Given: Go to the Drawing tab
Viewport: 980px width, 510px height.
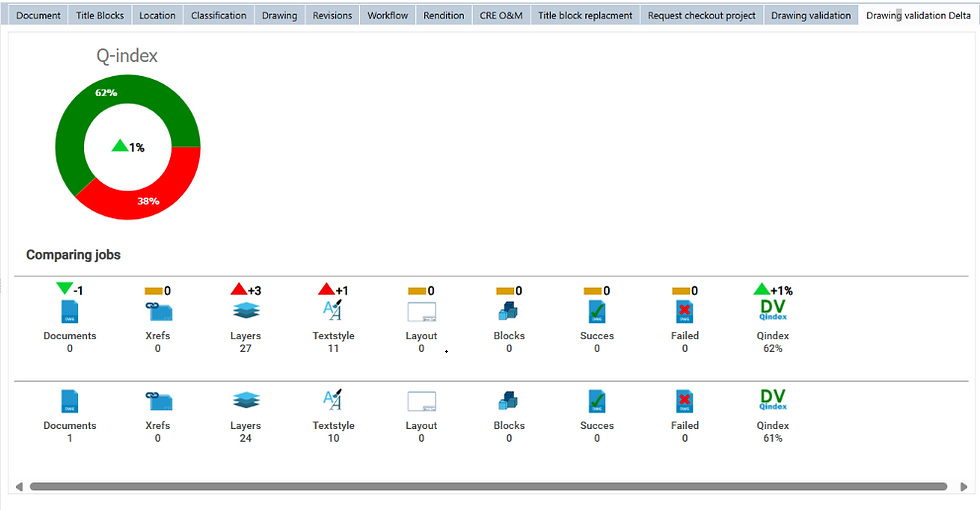Looking at the screenshot, I should (x=279, y=16).
